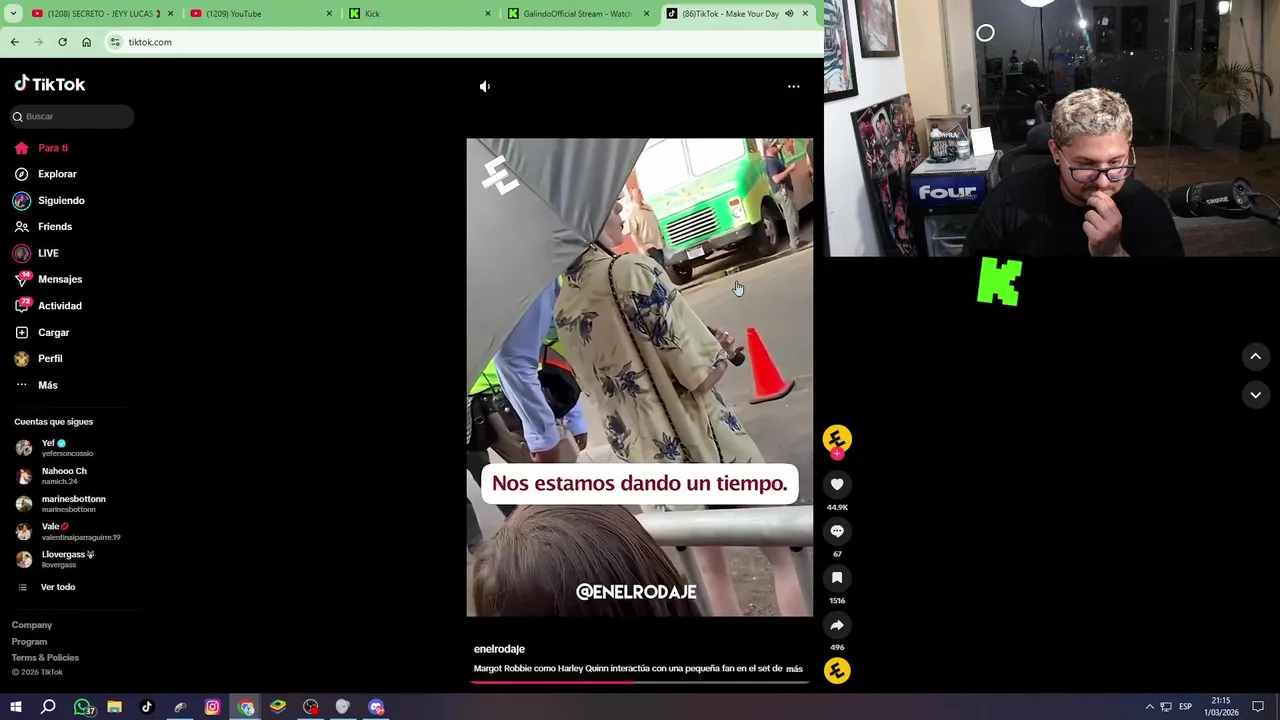Open enelrodaje creator avatar
Image resolution: width=1280 pixels, height=720 pixels.
[x=837, y=438]
